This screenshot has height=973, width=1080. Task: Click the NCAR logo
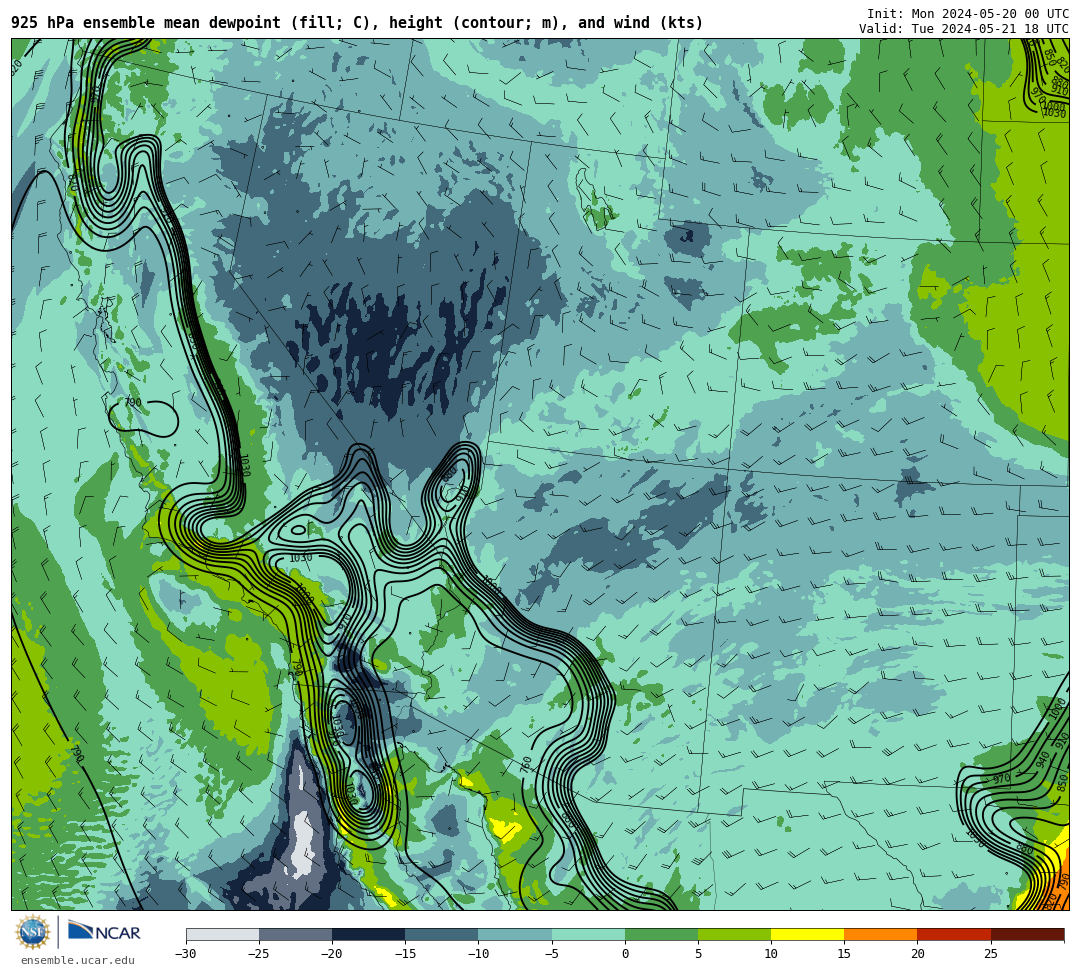[x=104, y=932]
